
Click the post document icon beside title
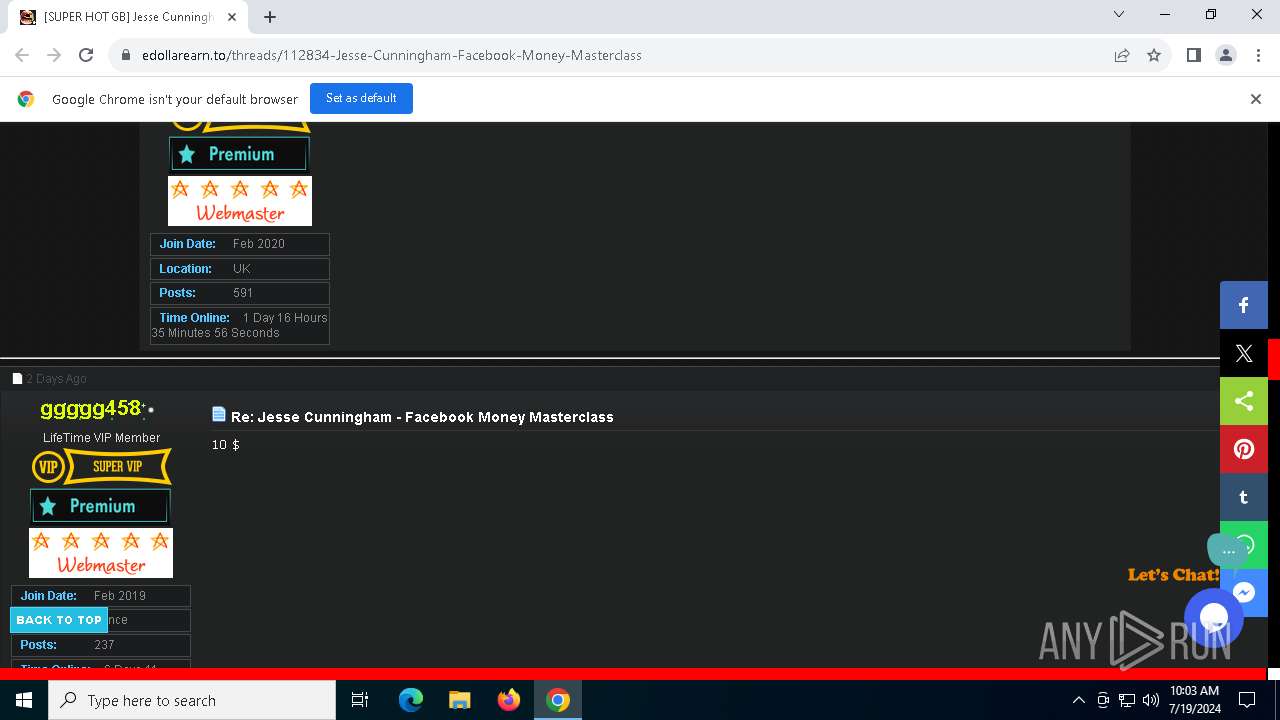219,414
